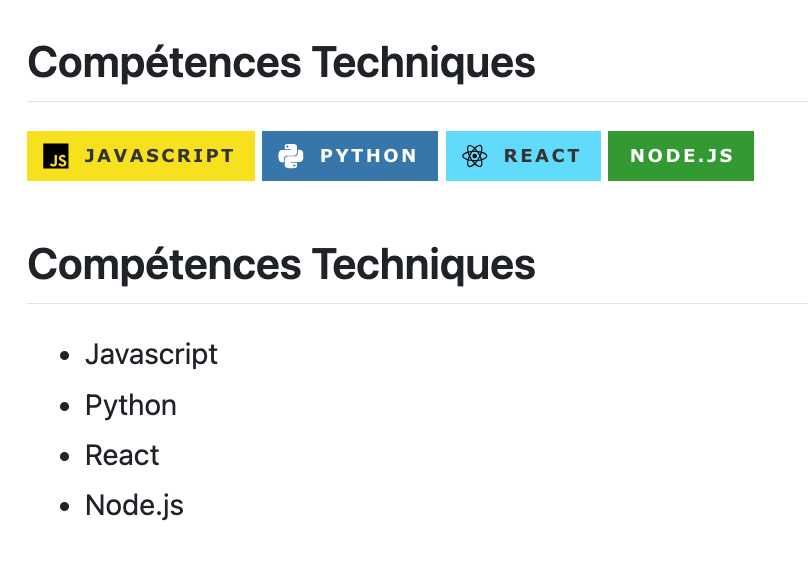
Task: Click the bullet dot before React
Action: coord(65,456)
